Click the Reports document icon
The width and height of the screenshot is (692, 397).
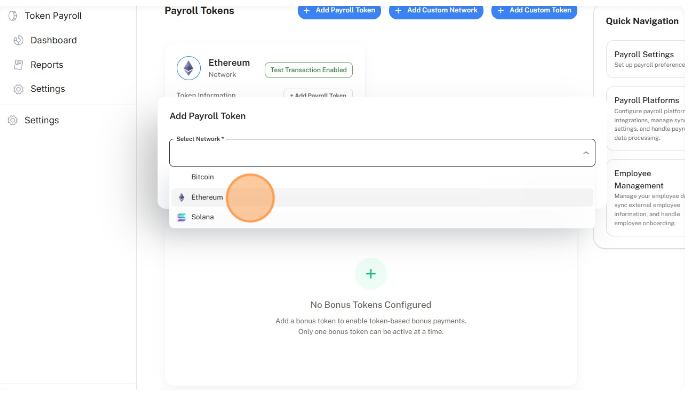[18, 65]
